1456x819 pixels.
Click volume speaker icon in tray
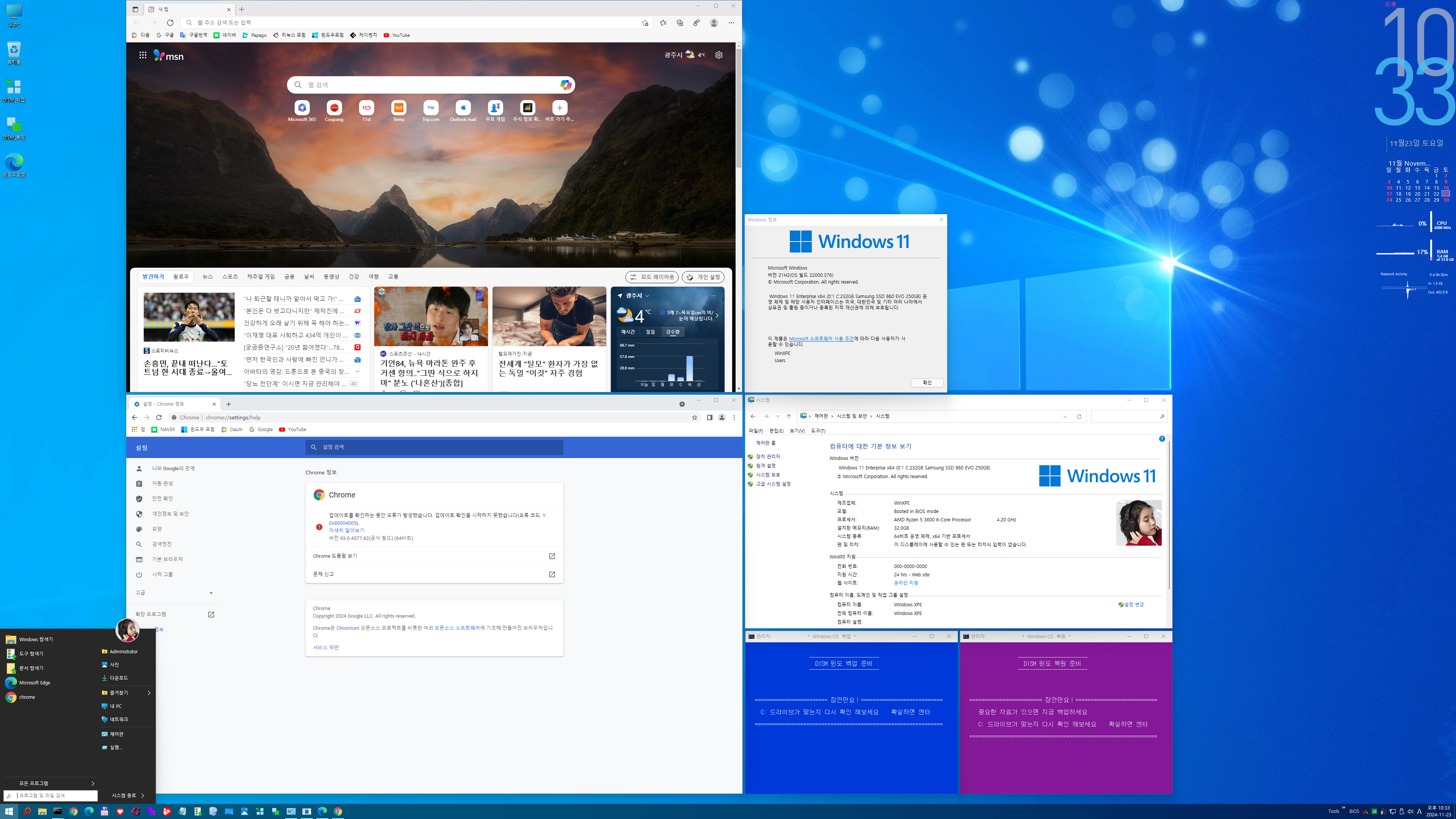tap(1410, 811)
